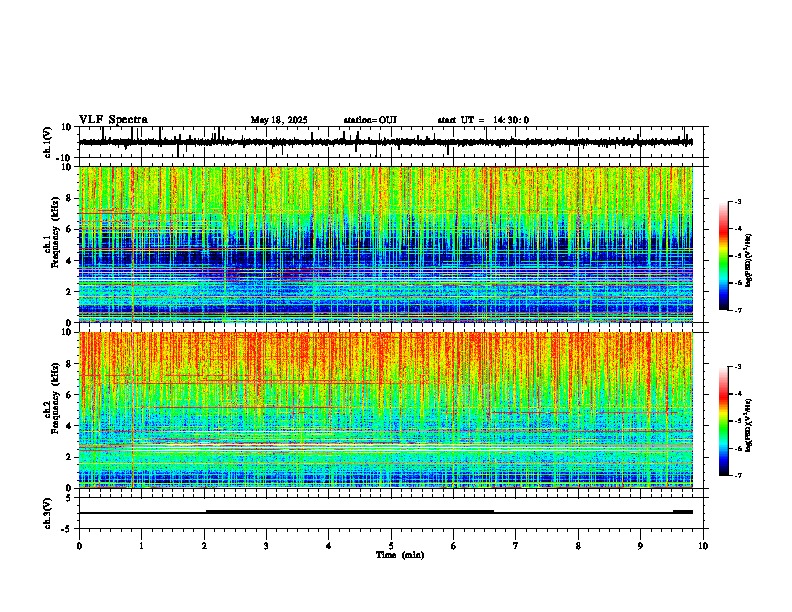Screen dimensions: 792x612
Task: Click time axis tick label "0"
Action: click(79, 546)
